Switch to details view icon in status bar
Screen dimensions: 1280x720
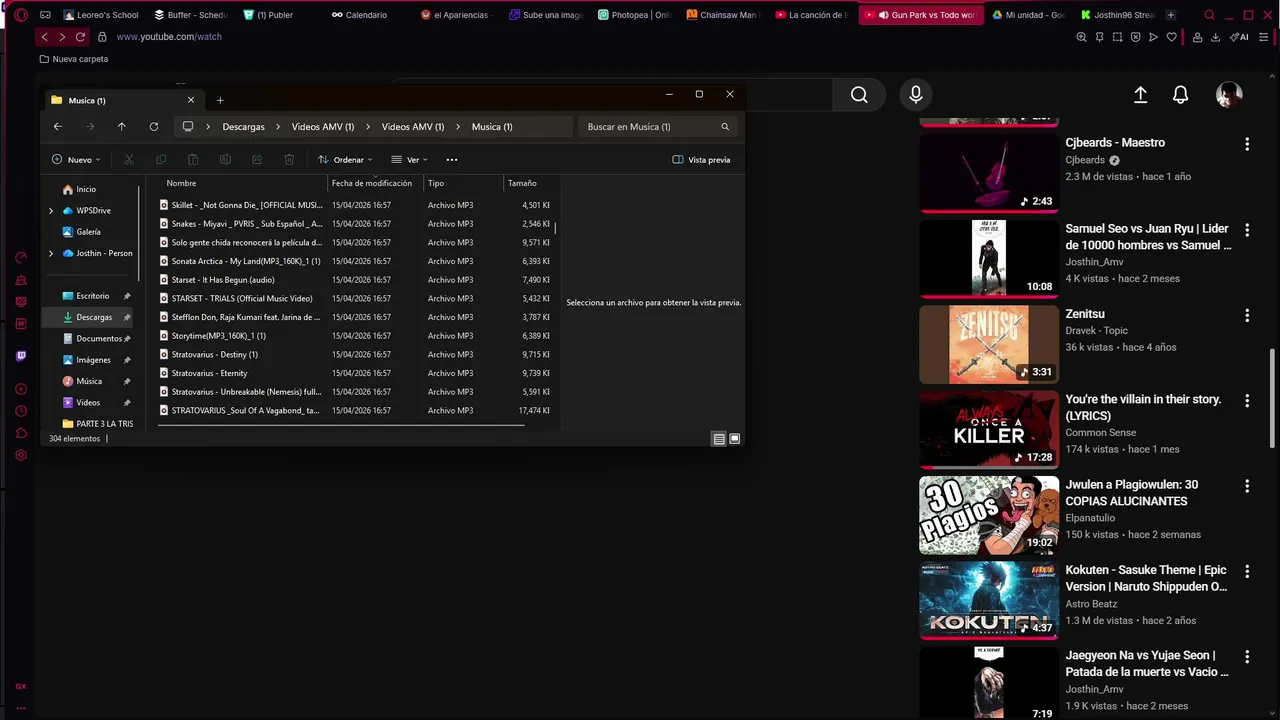[719, 439]
